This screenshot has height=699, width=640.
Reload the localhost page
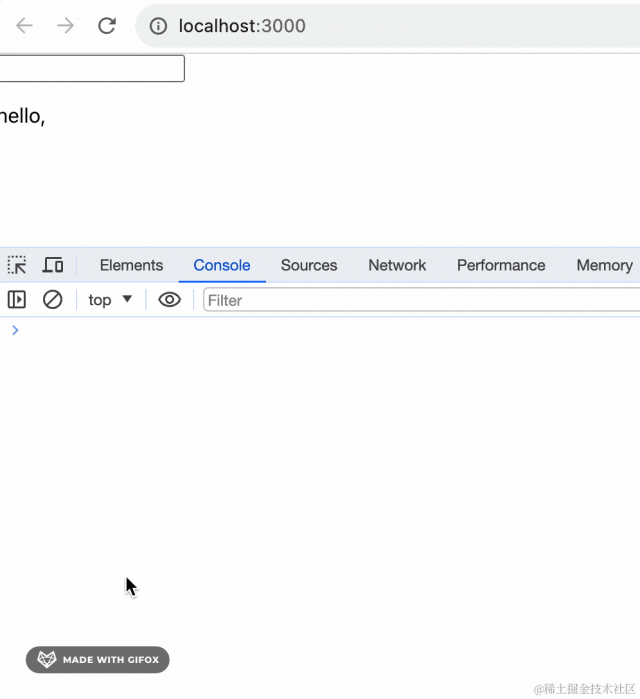(x=107, y=26)
